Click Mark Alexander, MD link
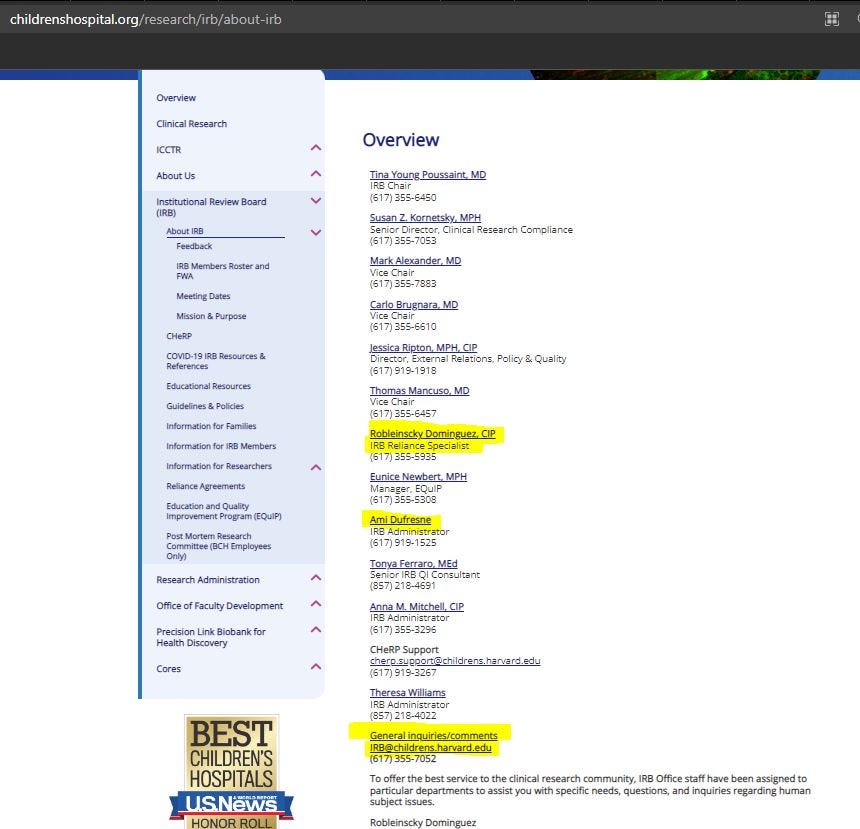The height and width of the screenshot is (829, 860). (415, 261)
